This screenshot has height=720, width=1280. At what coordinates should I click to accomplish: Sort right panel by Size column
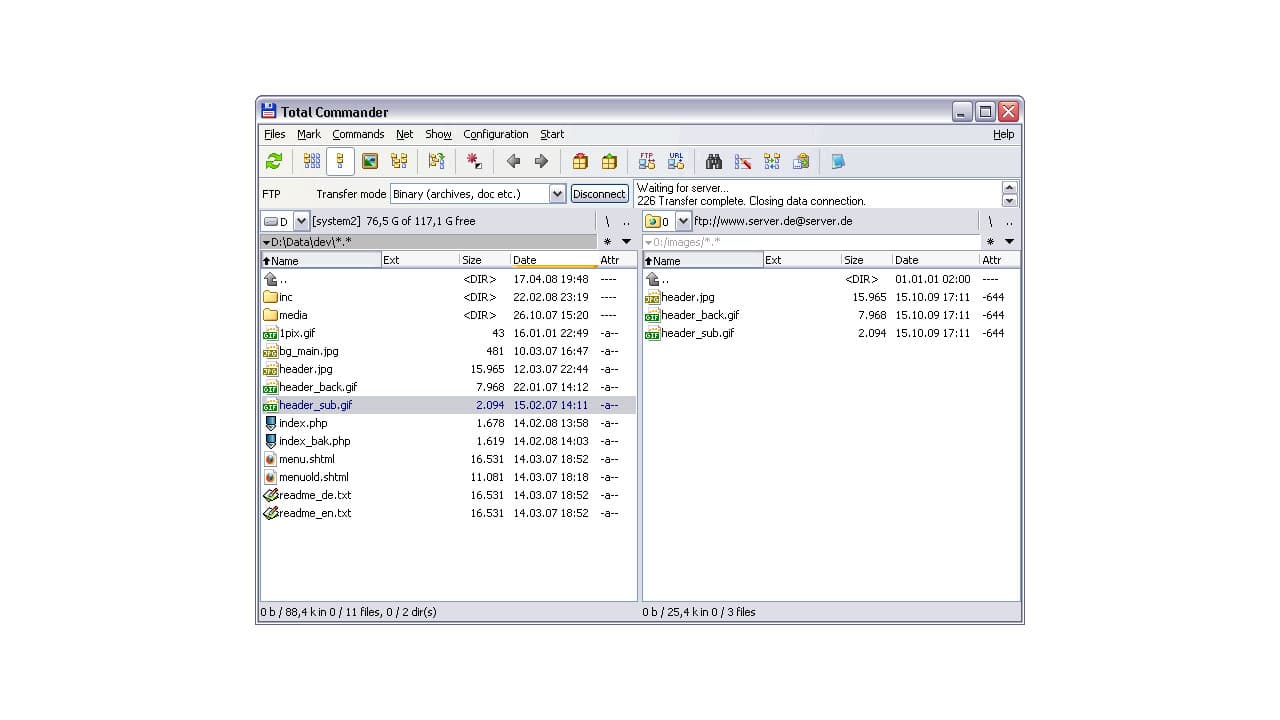tap(855, 260)
